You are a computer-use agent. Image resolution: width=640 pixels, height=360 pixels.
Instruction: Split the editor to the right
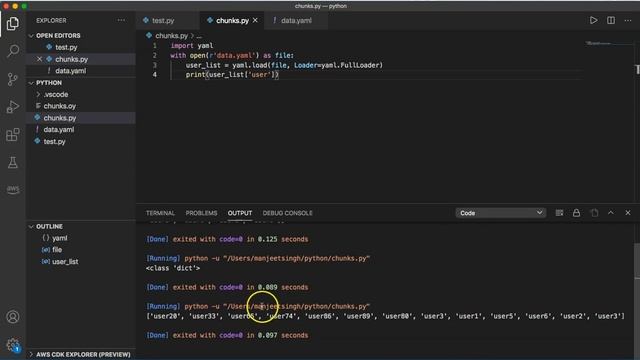(x=611, y=20)
